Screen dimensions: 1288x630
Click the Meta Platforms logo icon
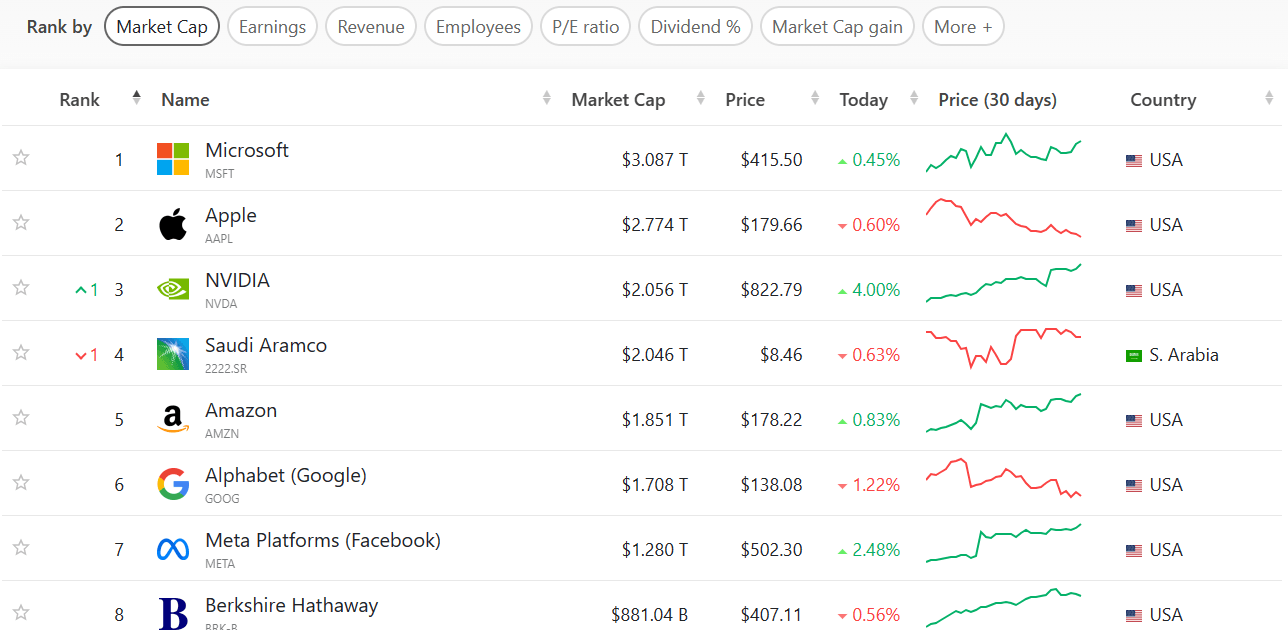click(x=173, y=549)
